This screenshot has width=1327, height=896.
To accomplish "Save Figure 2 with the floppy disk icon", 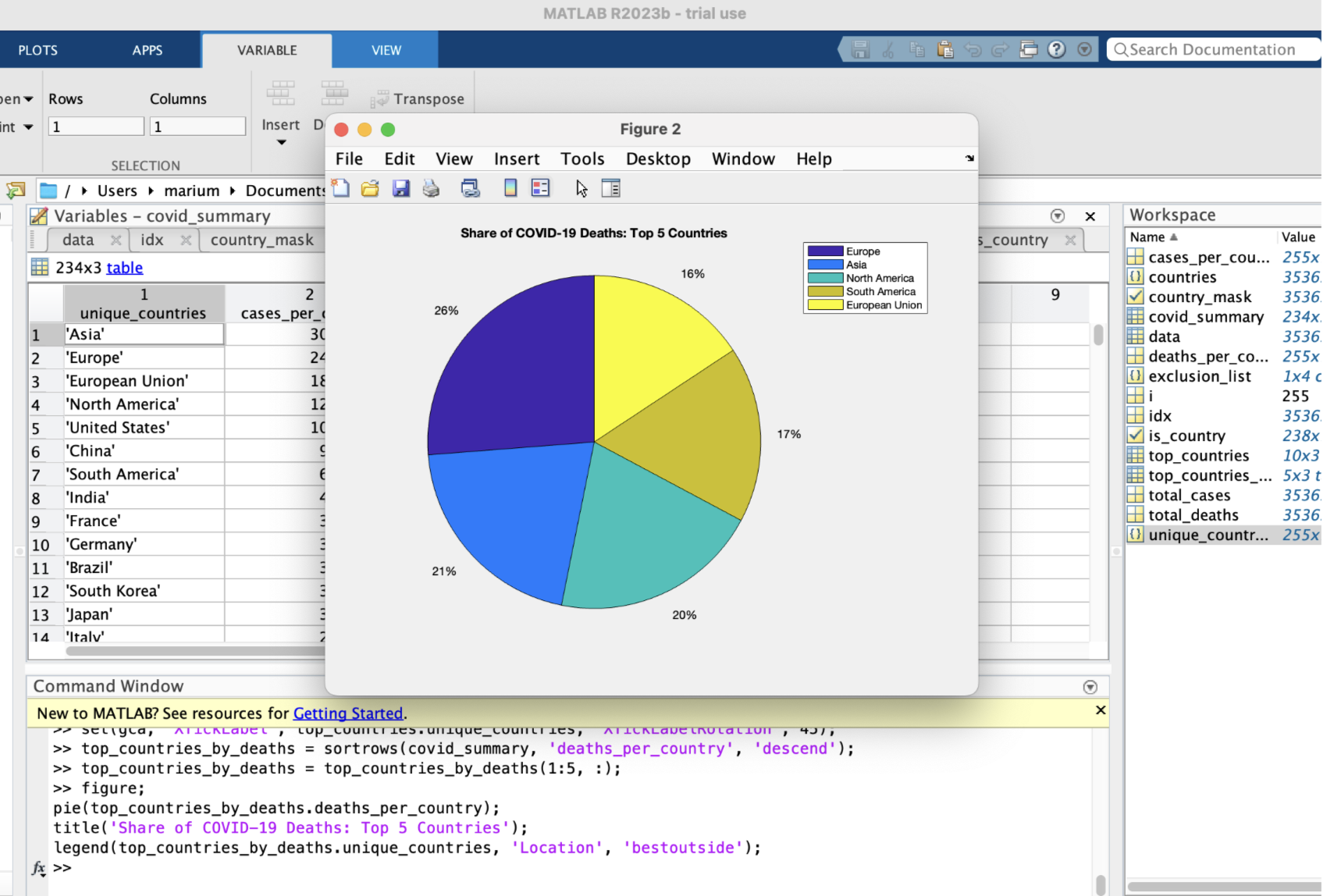I will 401,188.
